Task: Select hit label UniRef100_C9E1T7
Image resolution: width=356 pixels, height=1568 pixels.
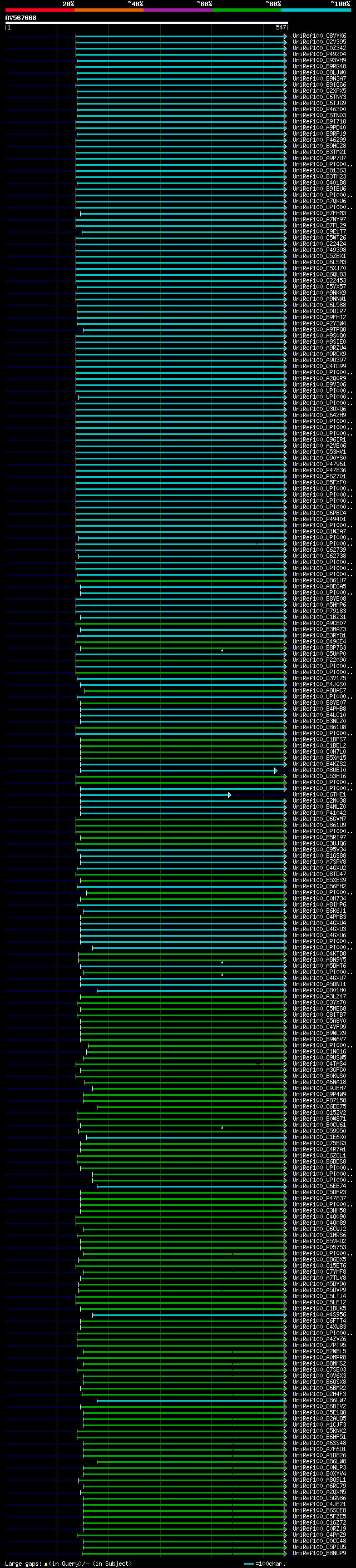Action: [319, 232]
